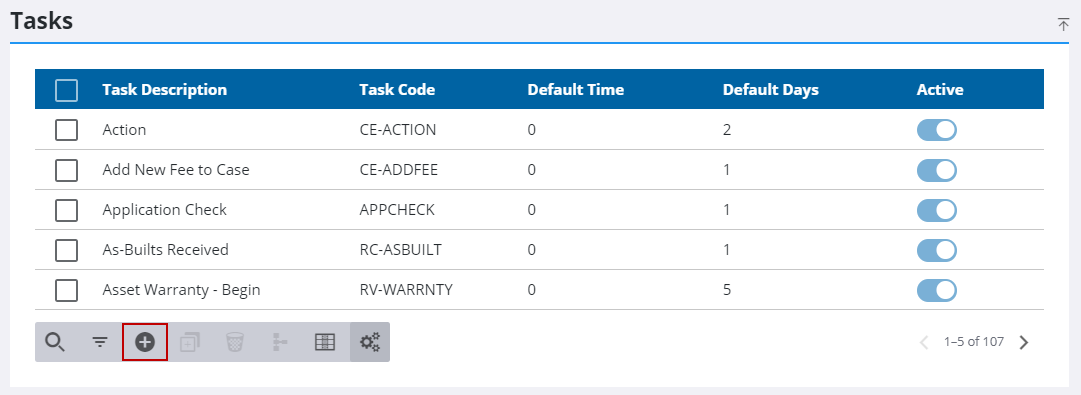This screenshot has height=395, width=1081.
Task: Toggle Active switch for Action task
Action: pyautogui.click(x=936, y=130)
